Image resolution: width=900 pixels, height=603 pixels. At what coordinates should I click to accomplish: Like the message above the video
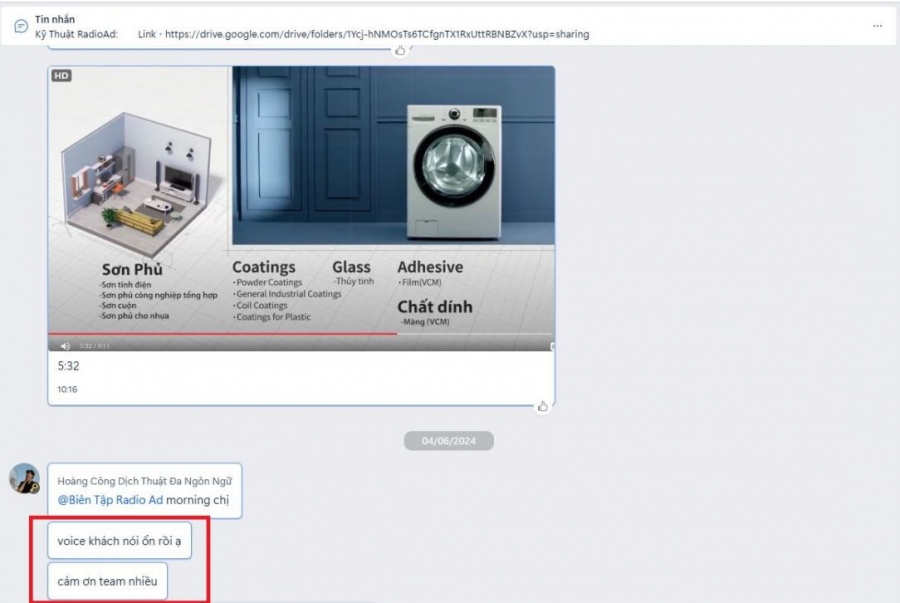[x=401, y=49]
